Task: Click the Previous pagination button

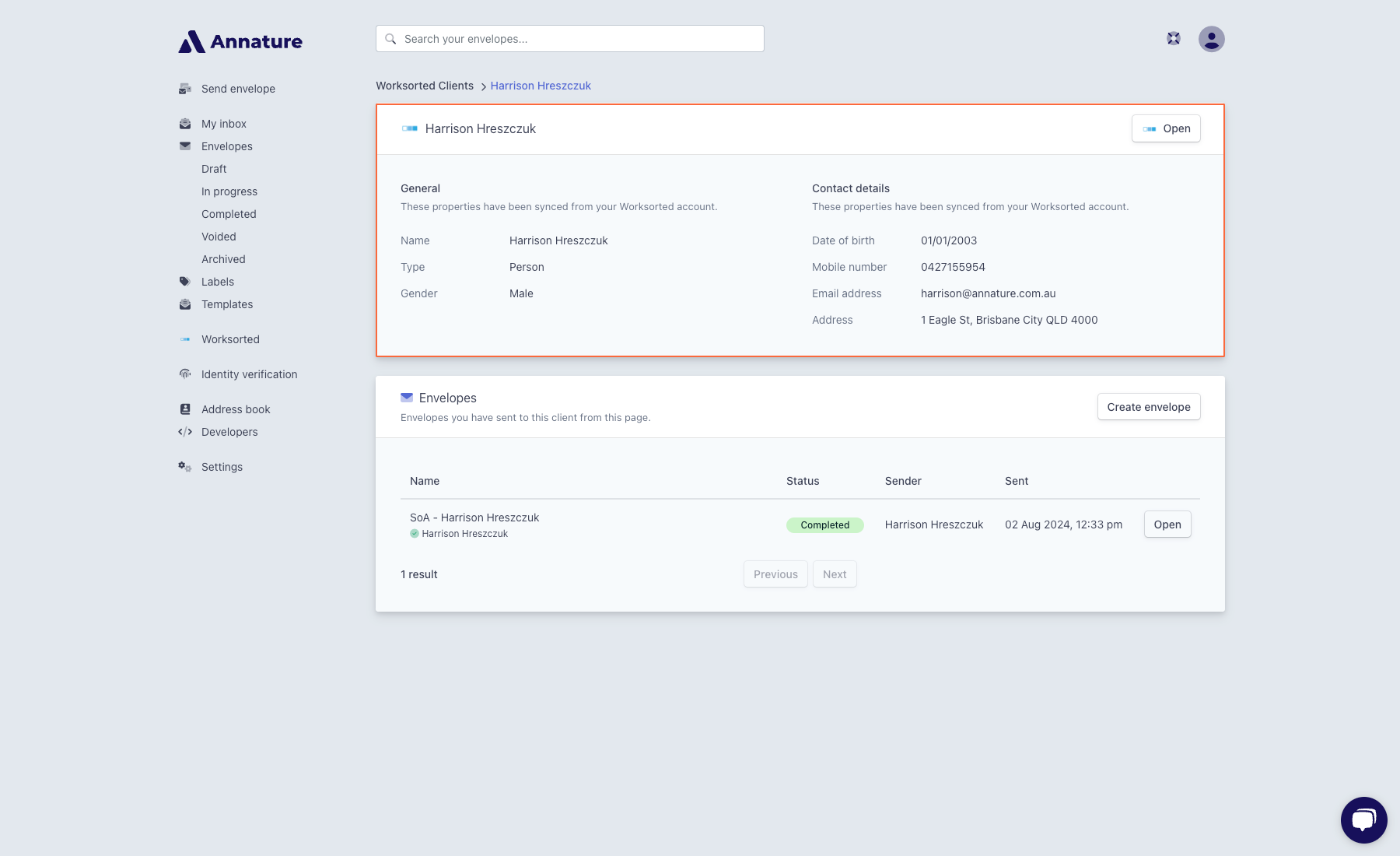Action: click(775, 574)
